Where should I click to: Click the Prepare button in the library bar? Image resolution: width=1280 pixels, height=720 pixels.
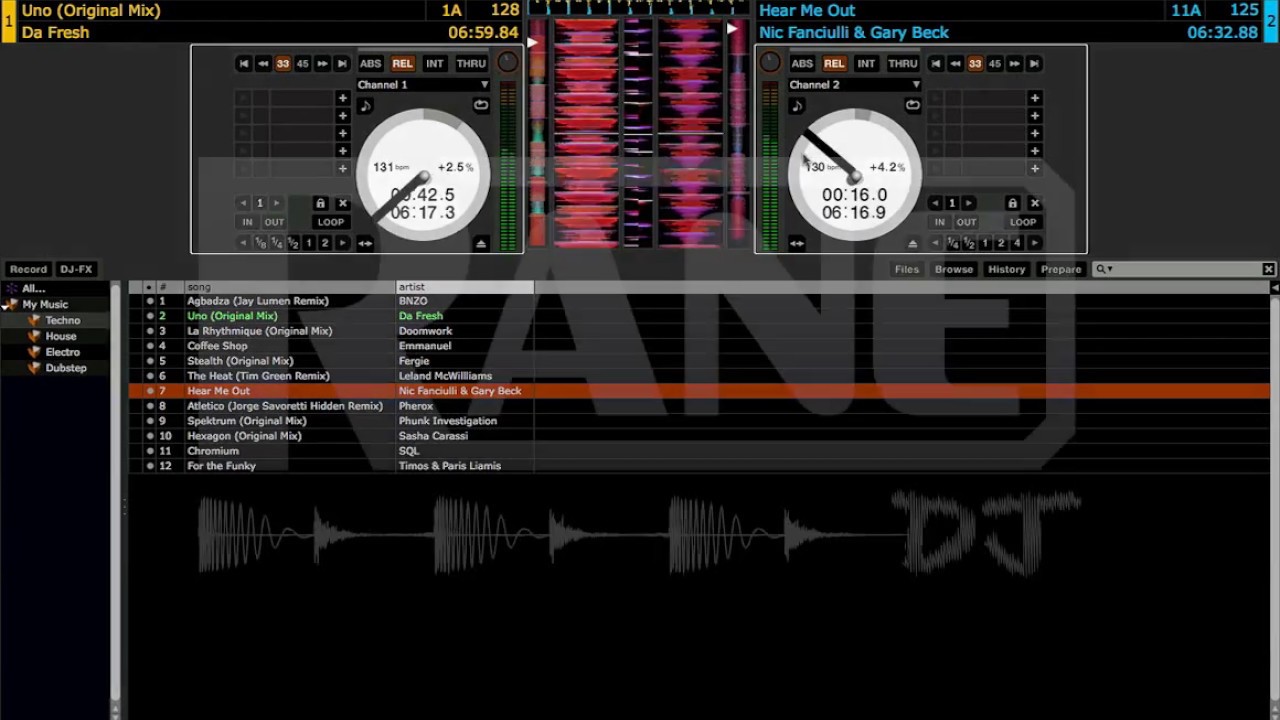[x=1061, y=269]
